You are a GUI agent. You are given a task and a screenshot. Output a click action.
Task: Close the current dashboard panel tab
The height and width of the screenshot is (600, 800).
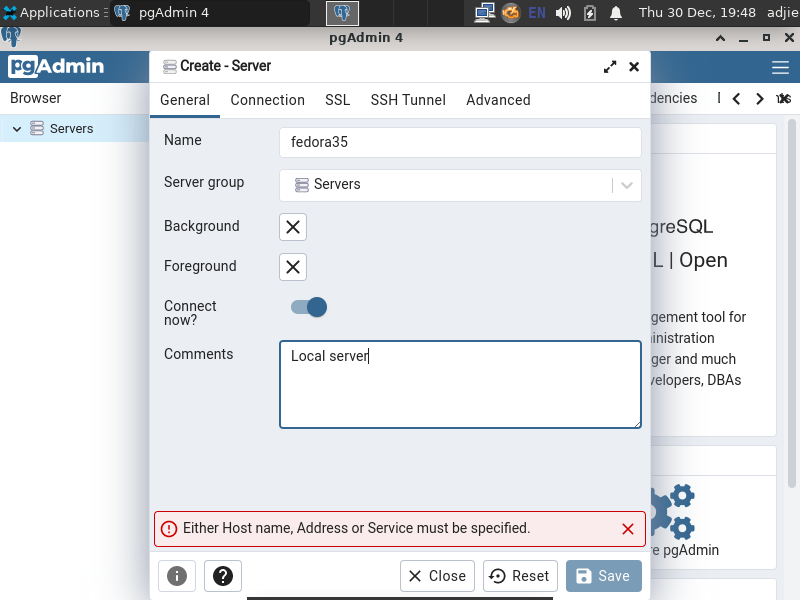click(x=784, y=98)
